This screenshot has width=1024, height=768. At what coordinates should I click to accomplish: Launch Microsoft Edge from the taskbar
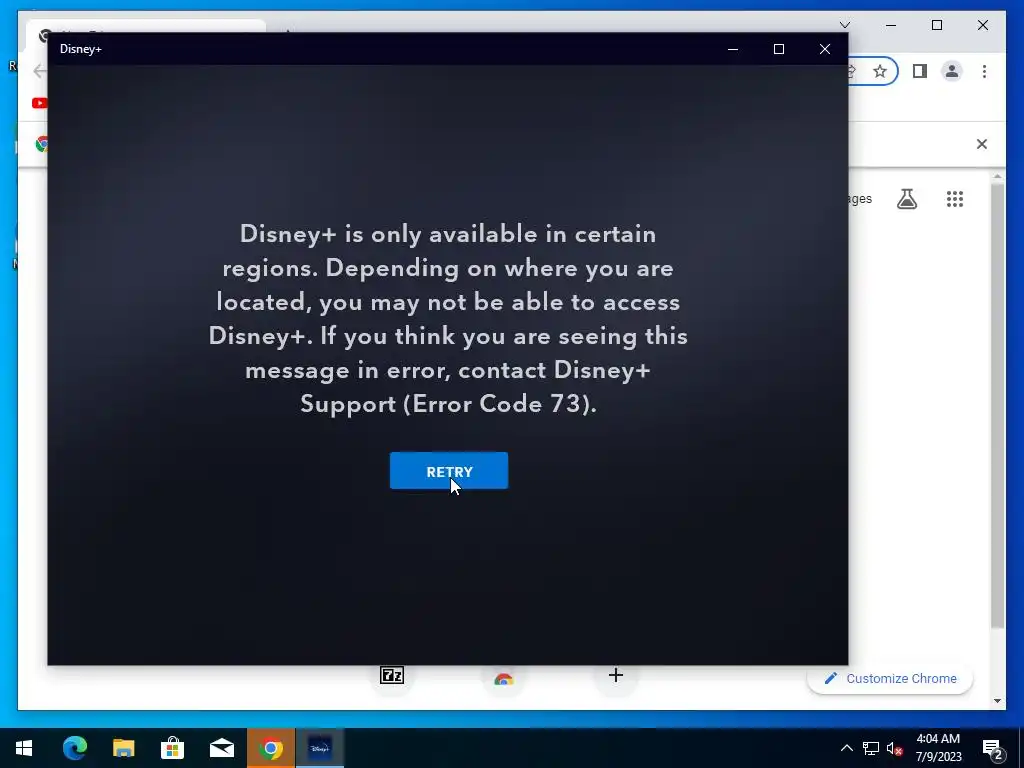pos(74,748)
